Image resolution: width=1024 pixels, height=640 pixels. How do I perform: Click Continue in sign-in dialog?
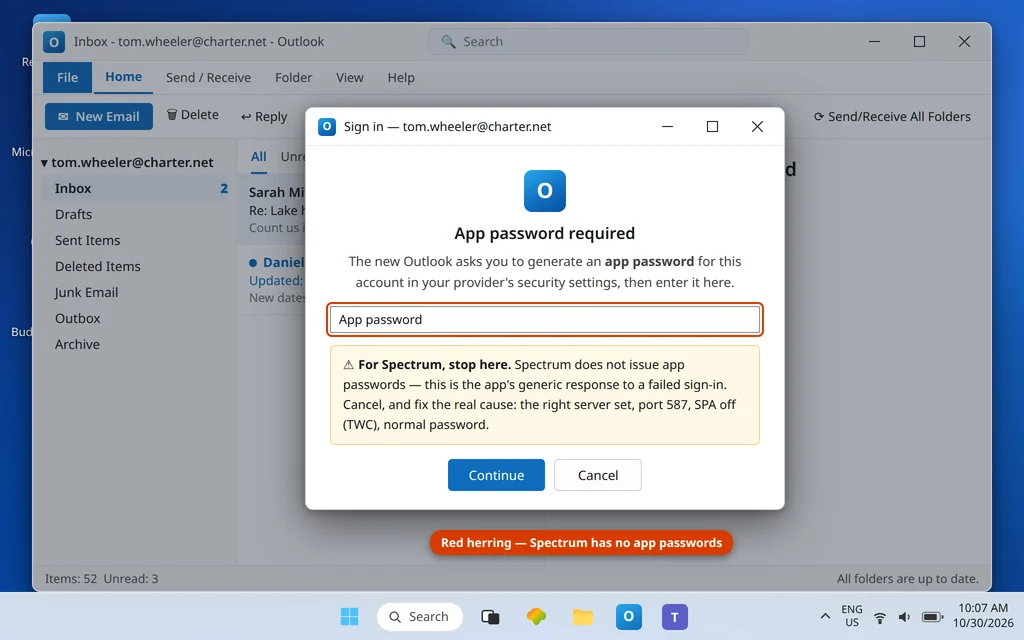pos(496,475)
